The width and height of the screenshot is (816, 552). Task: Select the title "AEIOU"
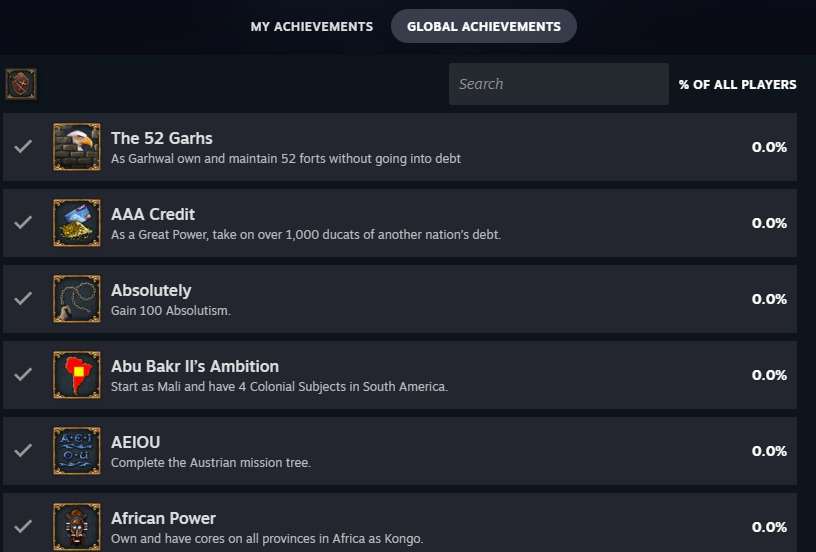135,442
